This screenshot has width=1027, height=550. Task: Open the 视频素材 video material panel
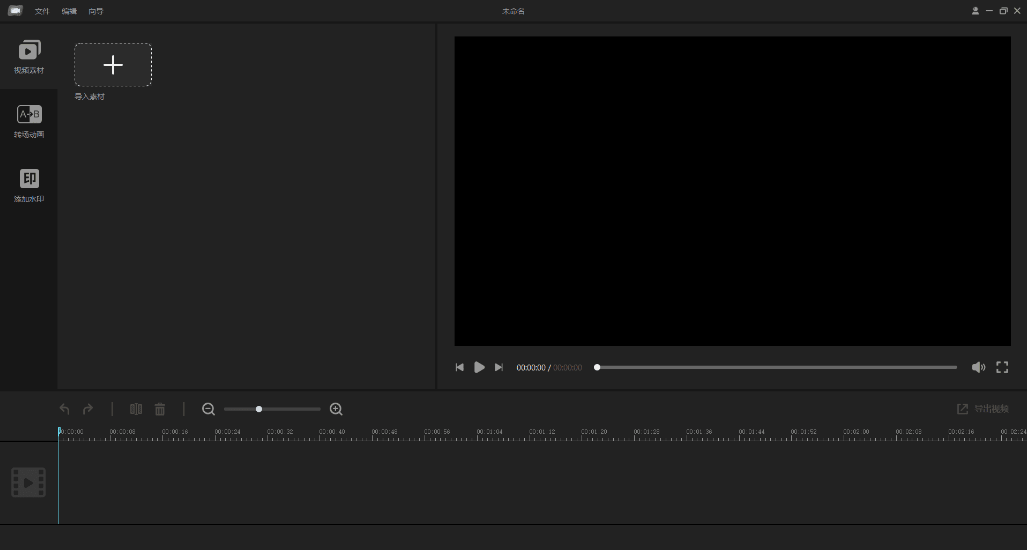coord(29,56)
